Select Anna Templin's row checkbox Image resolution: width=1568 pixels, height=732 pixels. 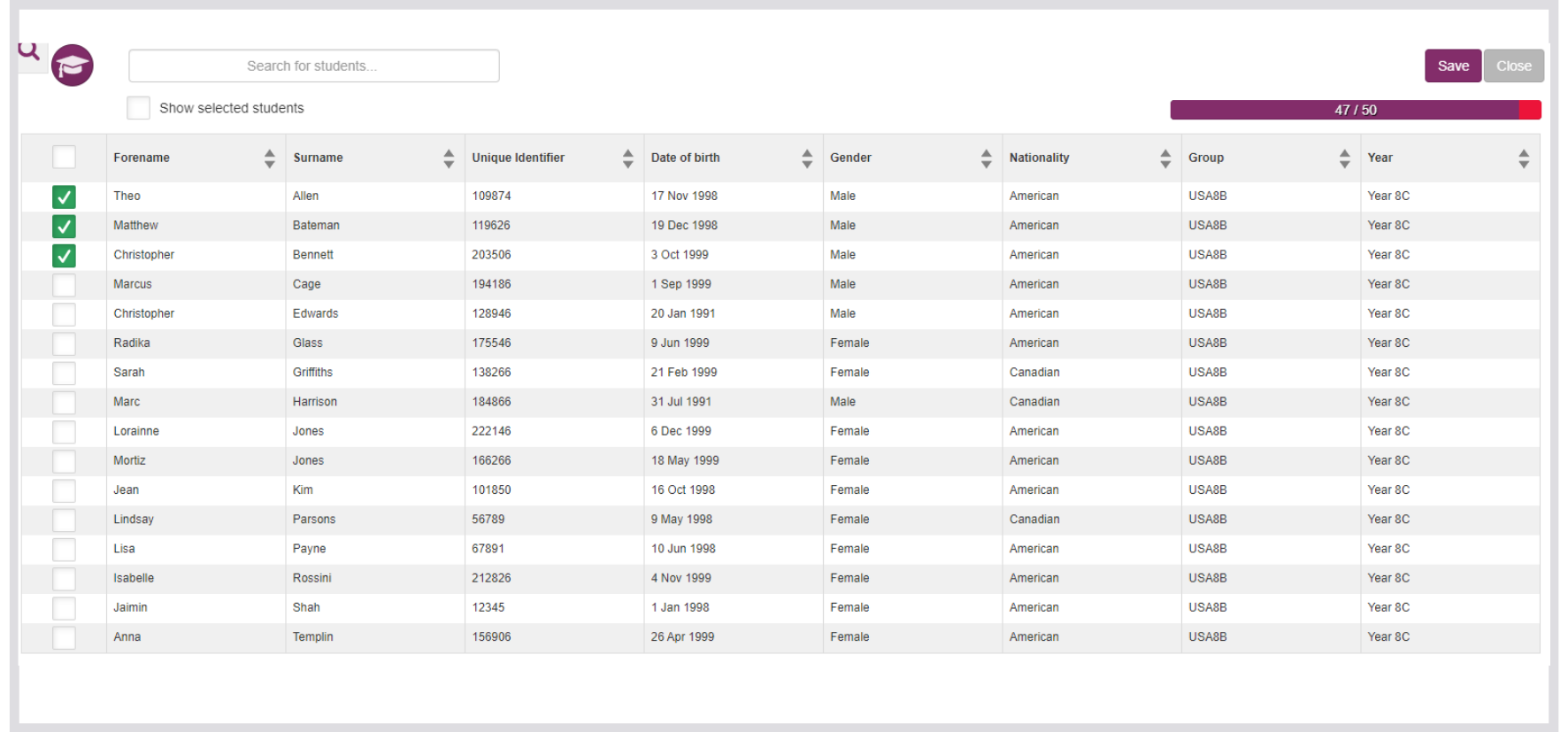point(64,637)
